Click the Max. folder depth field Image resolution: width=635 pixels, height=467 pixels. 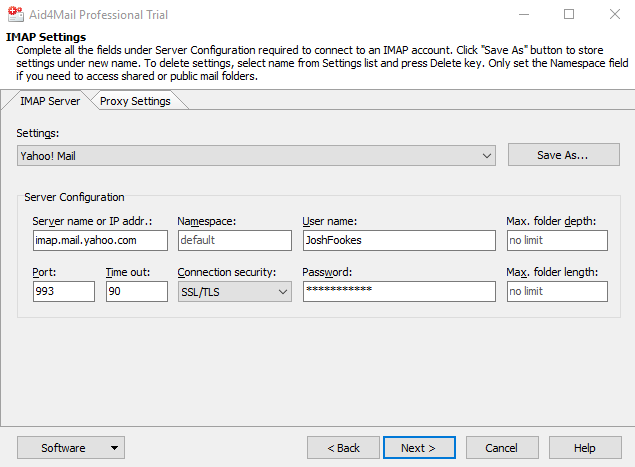click(557, 241)
